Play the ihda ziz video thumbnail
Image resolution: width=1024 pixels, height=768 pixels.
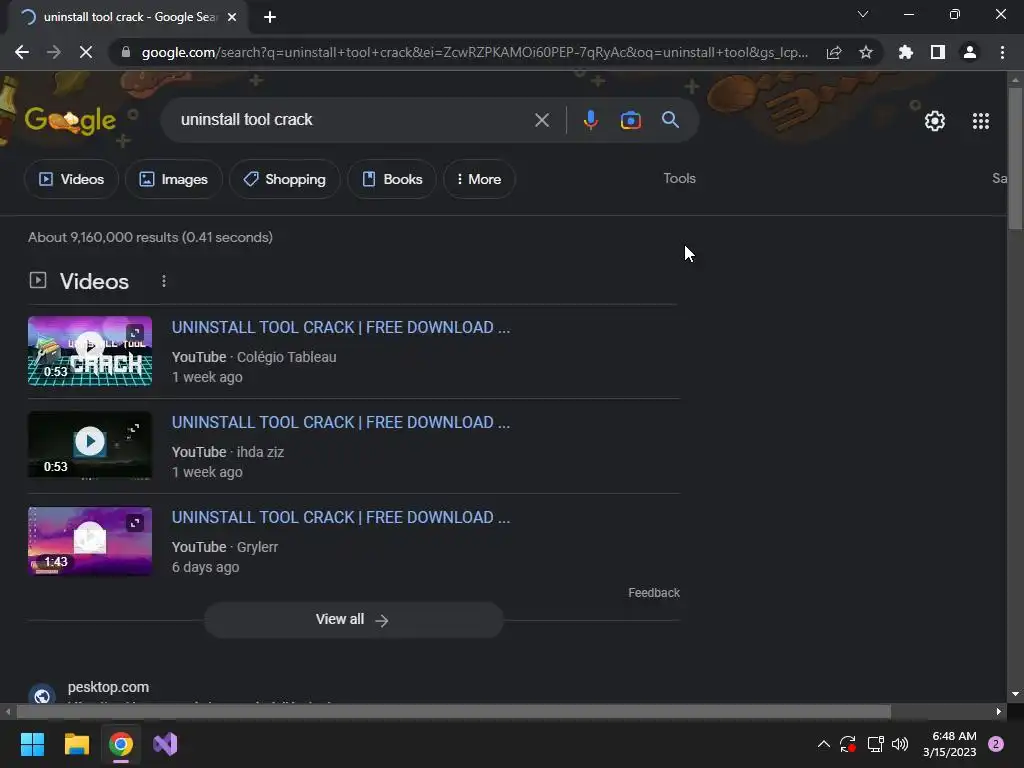click(x=90, y=445)
